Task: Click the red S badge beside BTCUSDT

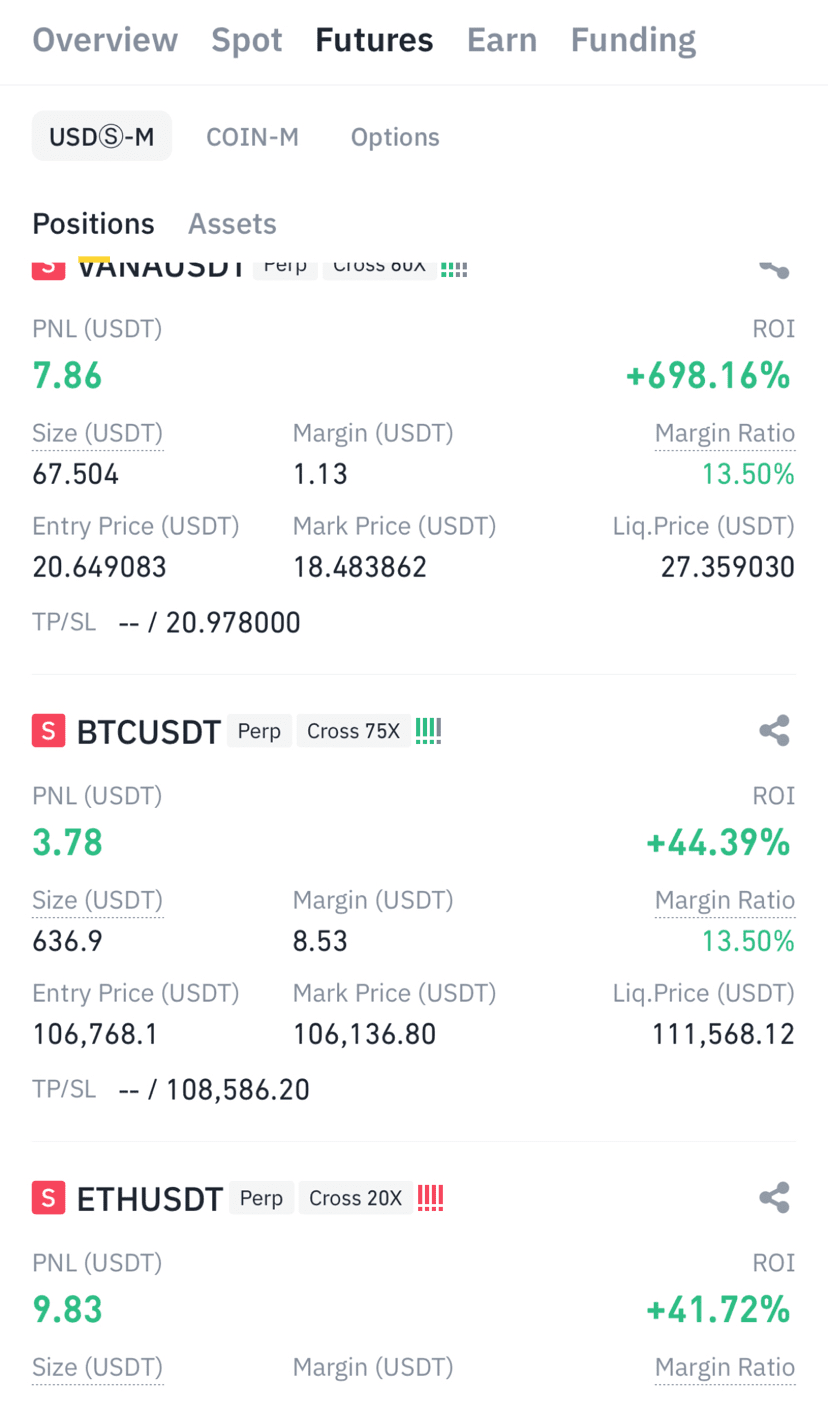Action: [x=48, y=731]
